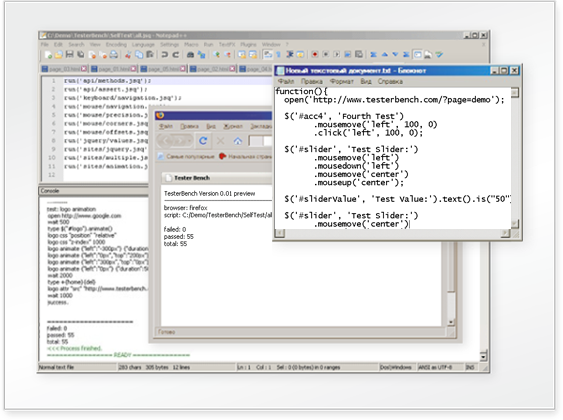Click the Copy icon in Notepad++ toolbar
The height and width of the screenshot is (420, 563).
(139, 55)
